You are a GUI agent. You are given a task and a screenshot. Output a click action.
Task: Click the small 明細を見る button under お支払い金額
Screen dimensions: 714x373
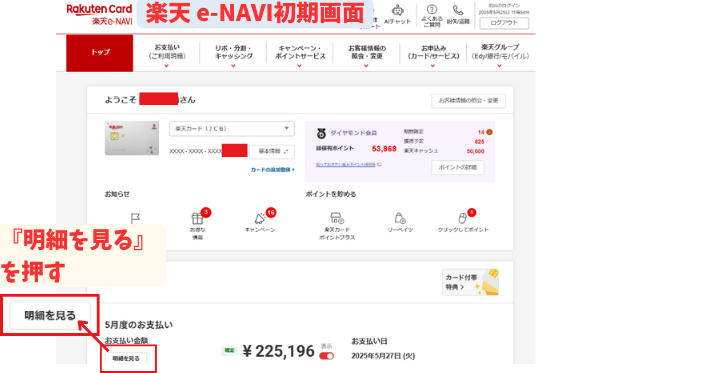click(126, 358)
